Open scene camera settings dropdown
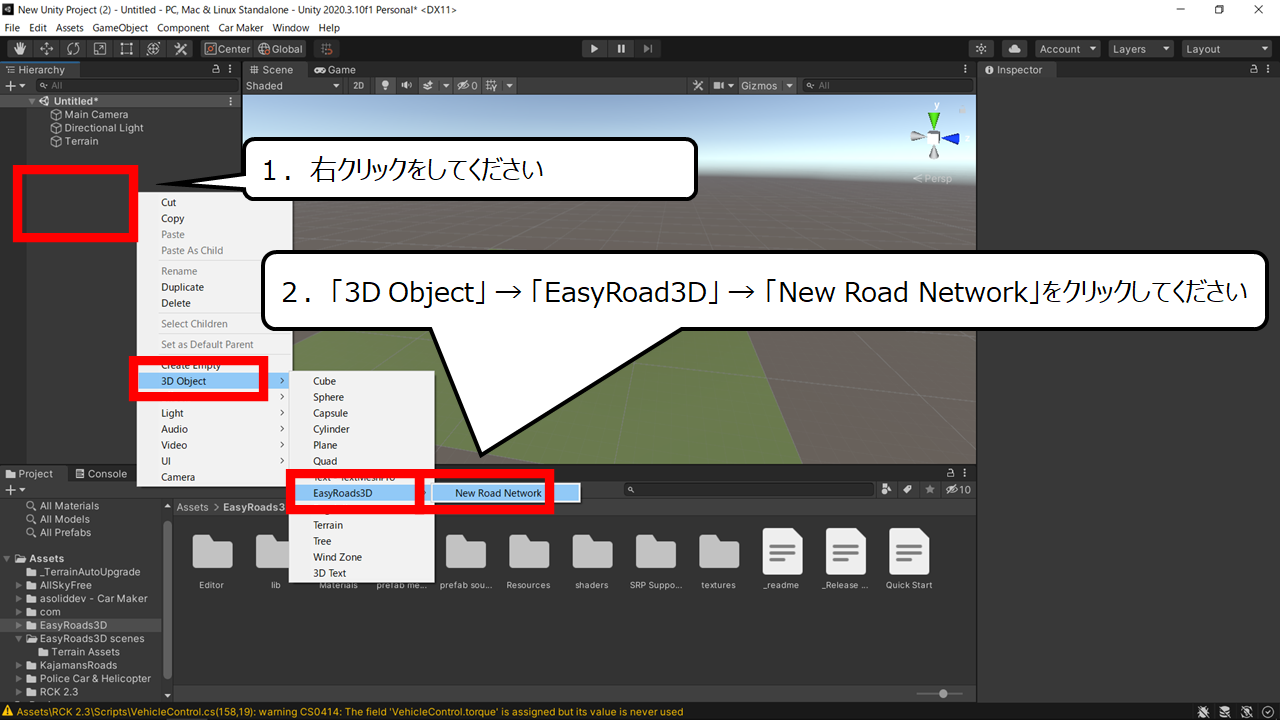The image size is (1280, 720). 723,86
